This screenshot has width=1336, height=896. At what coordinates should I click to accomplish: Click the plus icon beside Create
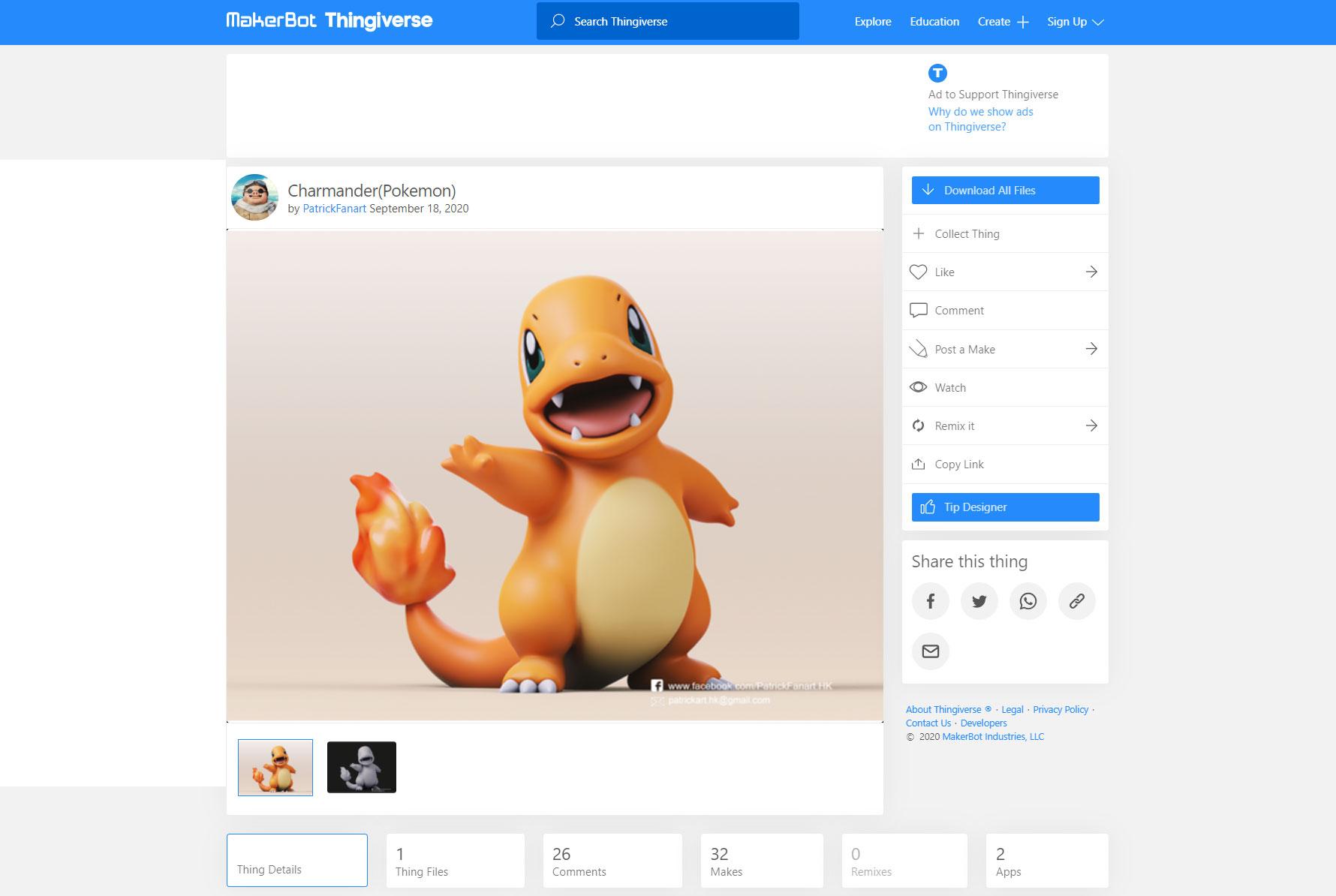tap(1023, 23)
